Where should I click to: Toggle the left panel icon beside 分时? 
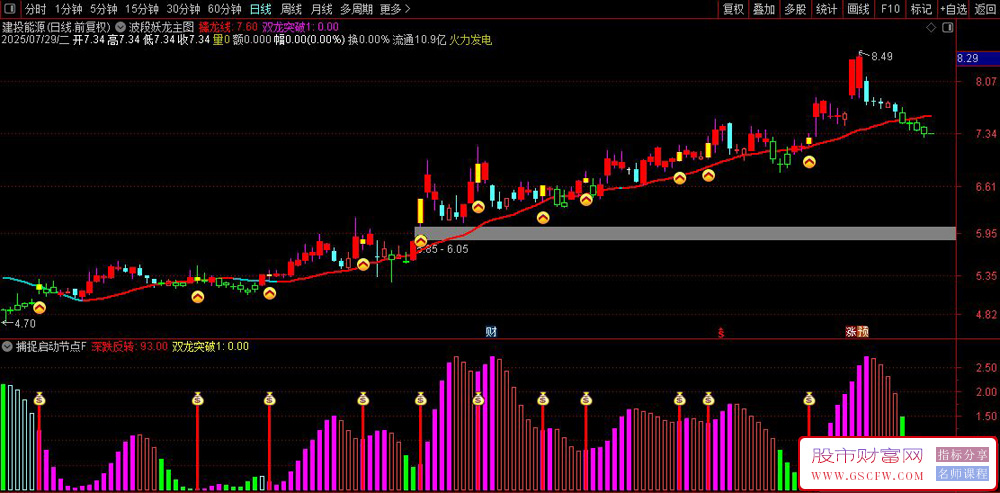click(11, 9)
